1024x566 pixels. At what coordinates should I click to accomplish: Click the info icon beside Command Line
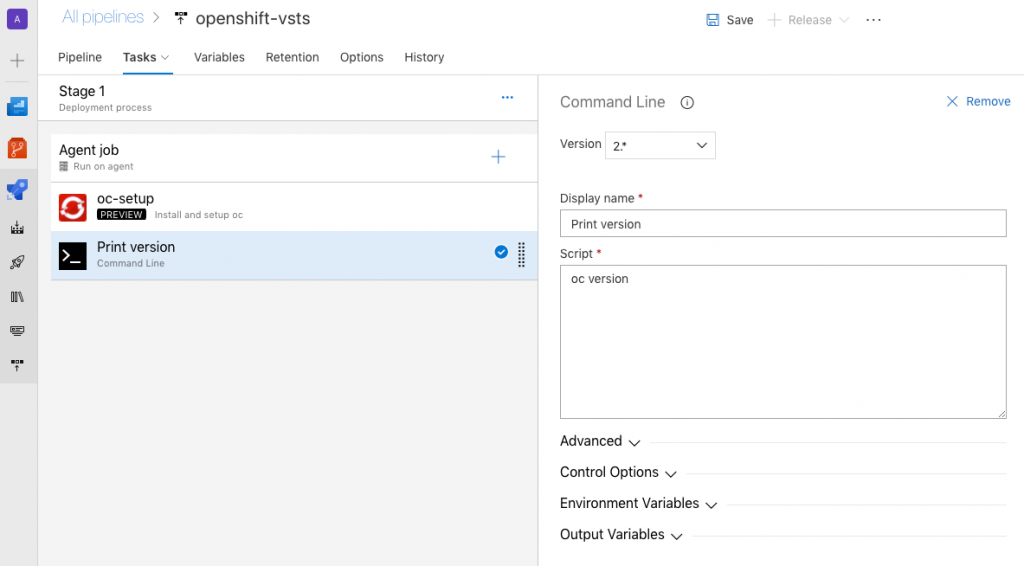(x=687, y=102)
